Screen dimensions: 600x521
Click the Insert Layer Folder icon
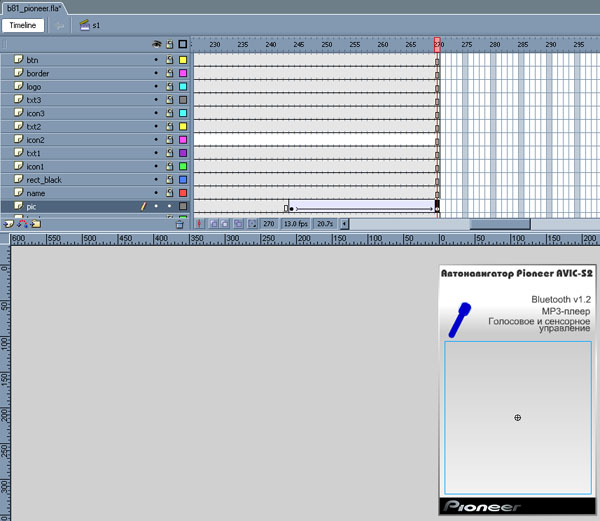(36, 224)
